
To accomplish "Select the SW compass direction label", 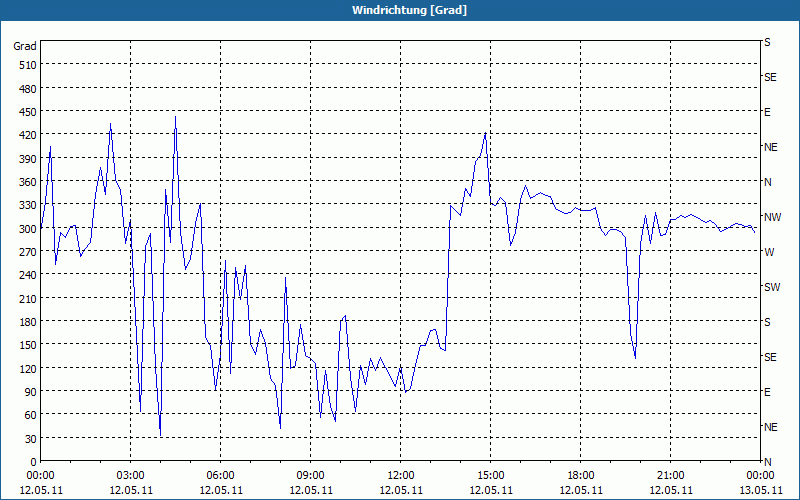I will click(772, 287).
